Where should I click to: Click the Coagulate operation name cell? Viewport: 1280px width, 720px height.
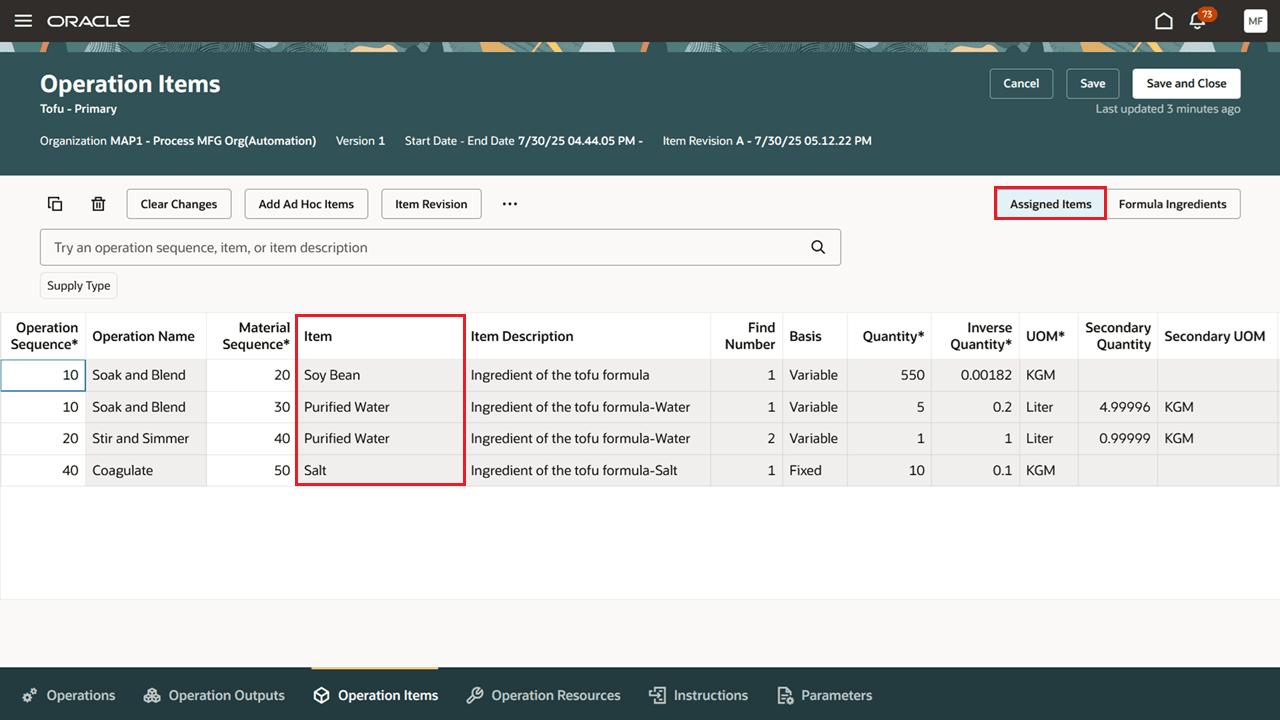(x=146, y=470)
